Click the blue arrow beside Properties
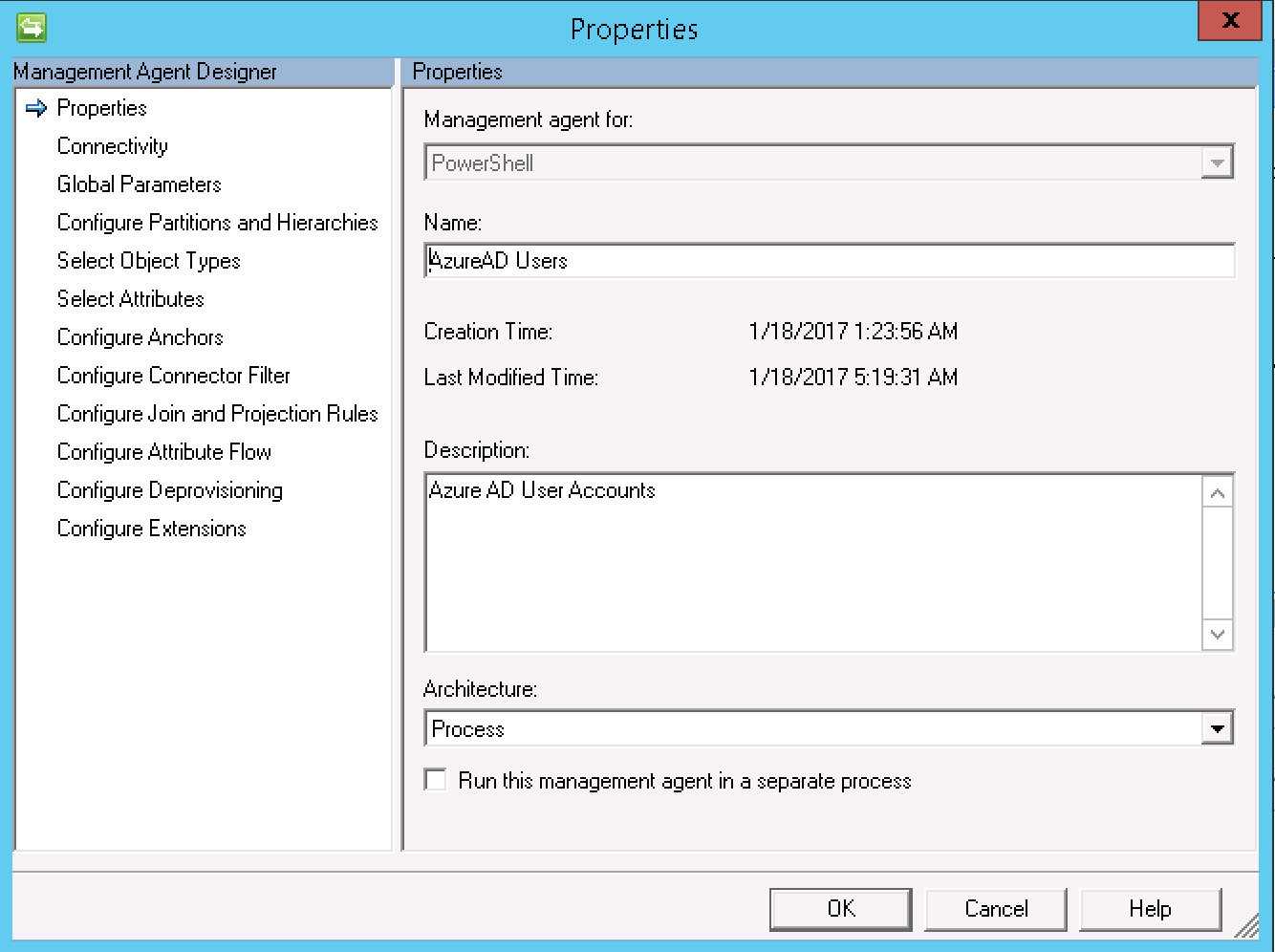 tap(36, 108)
